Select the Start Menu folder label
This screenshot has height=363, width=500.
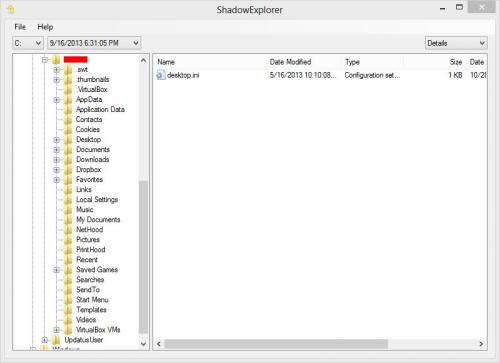(x=92, y=300)
